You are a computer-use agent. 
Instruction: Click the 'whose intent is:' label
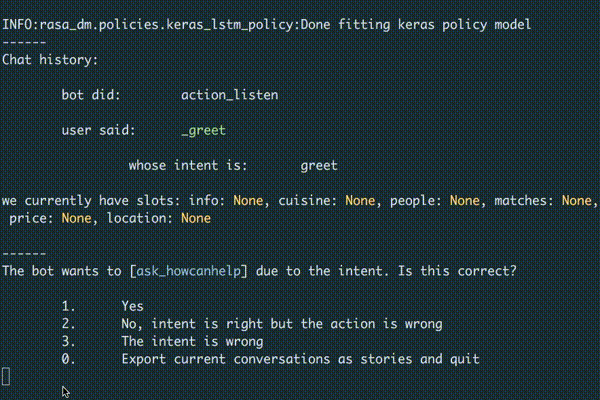coord(188,166)
